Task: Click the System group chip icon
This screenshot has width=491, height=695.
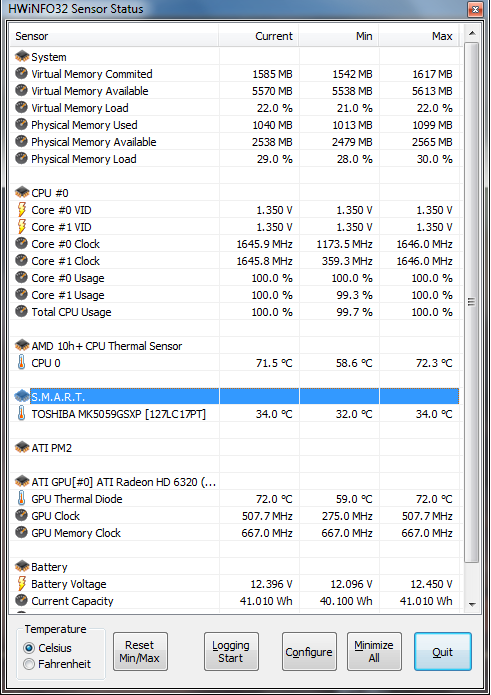Action: [x=22, y=57]
